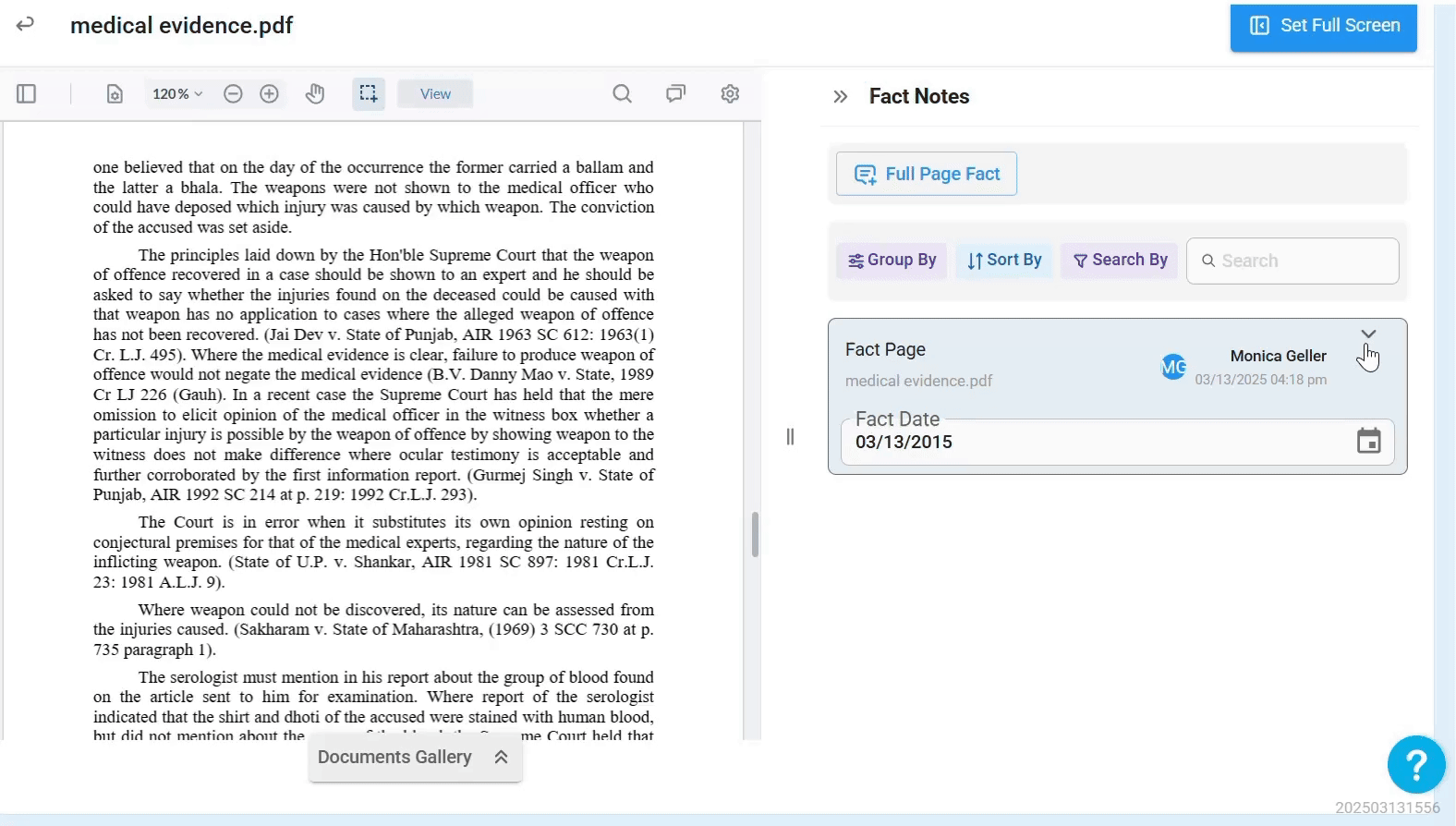Viewport: 1456px width, 826px height.
Task: Toggle the area selection tool
Action: click(368, 93)
